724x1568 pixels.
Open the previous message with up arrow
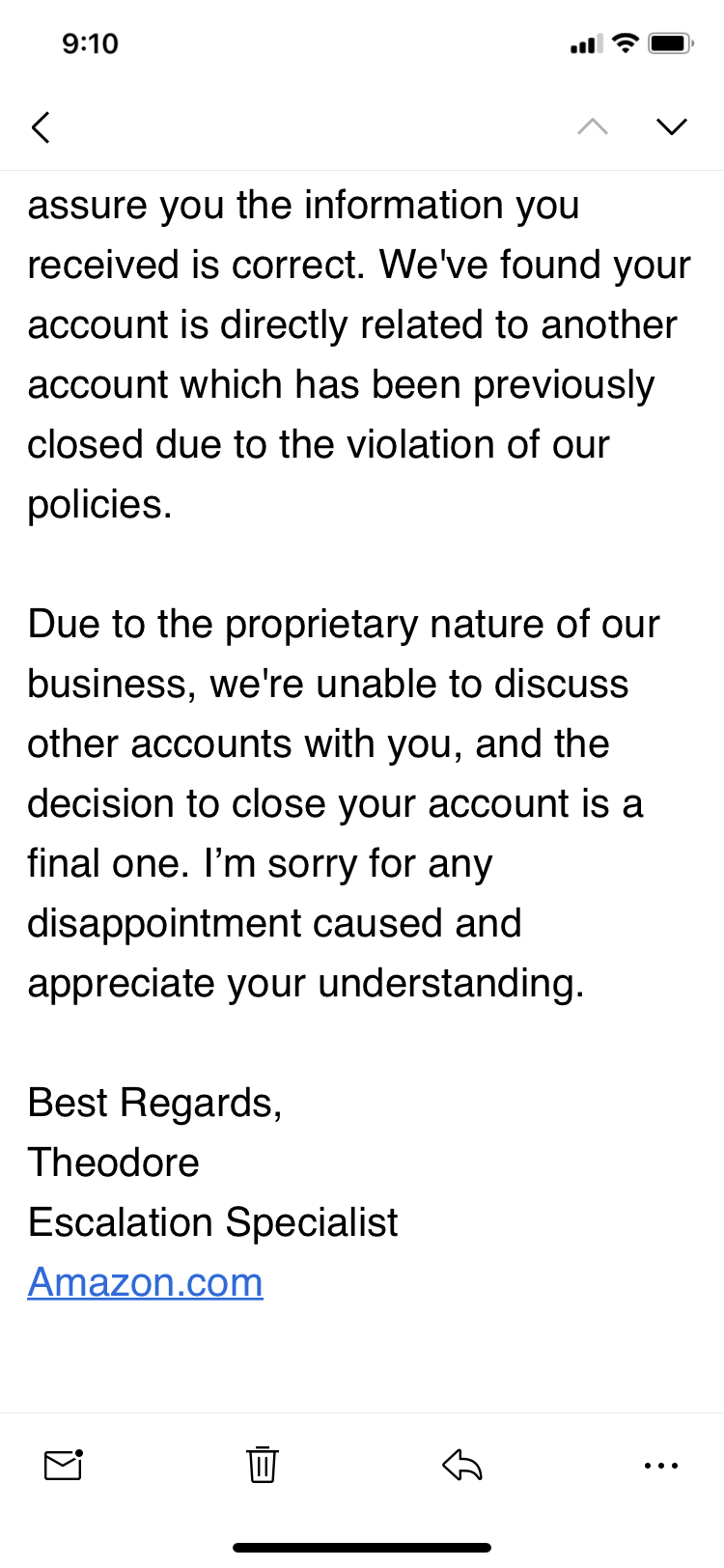pyautogui.click(x=593, y=127)
